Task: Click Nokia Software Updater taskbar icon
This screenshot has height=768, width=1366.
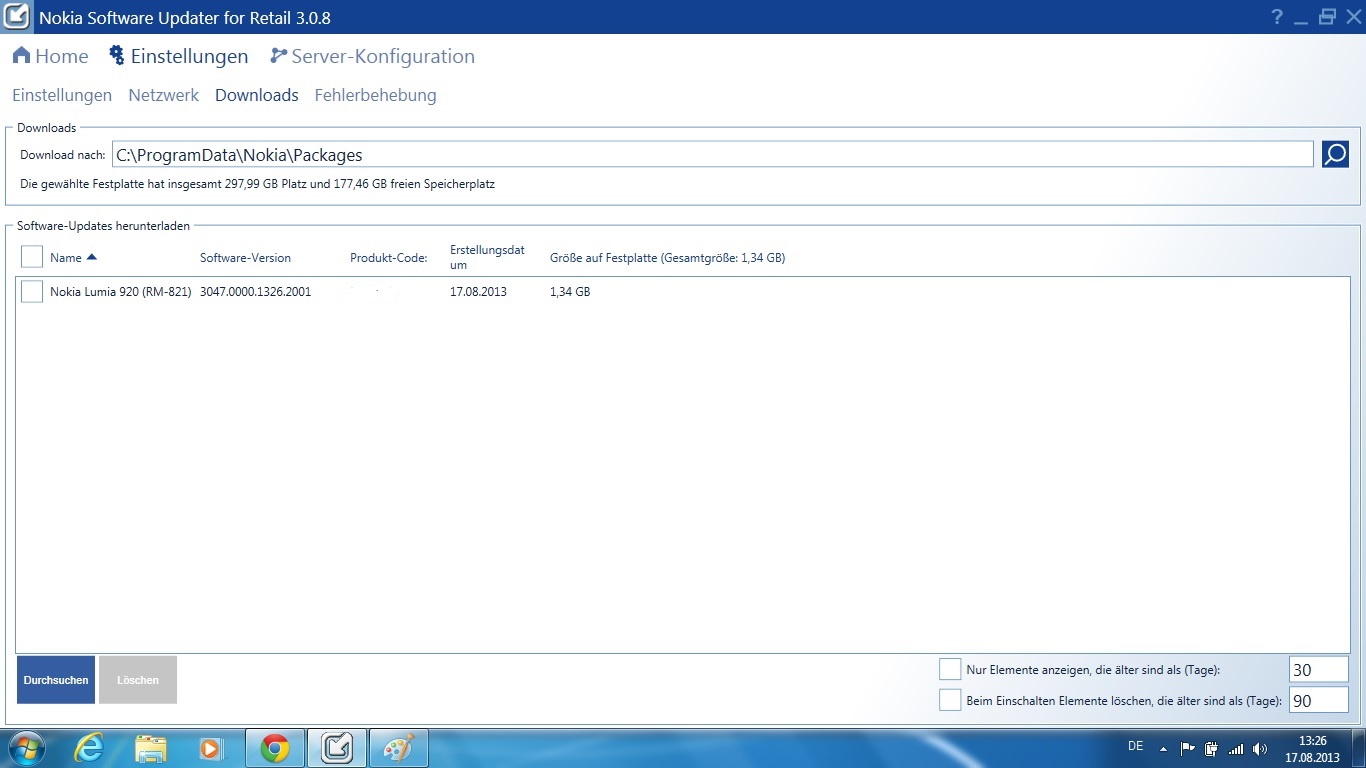Action: click(337, 748)
